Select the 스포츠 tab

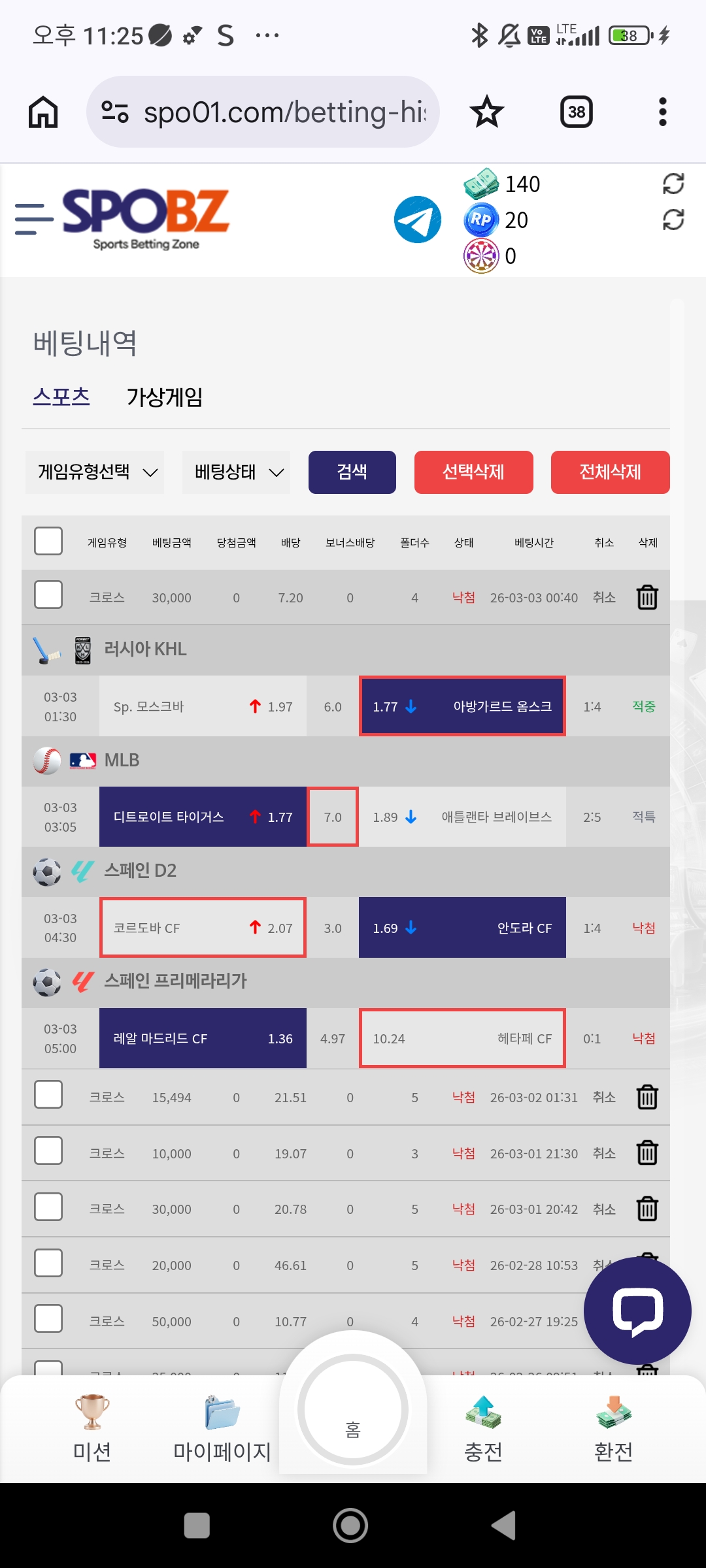point(61,397)
